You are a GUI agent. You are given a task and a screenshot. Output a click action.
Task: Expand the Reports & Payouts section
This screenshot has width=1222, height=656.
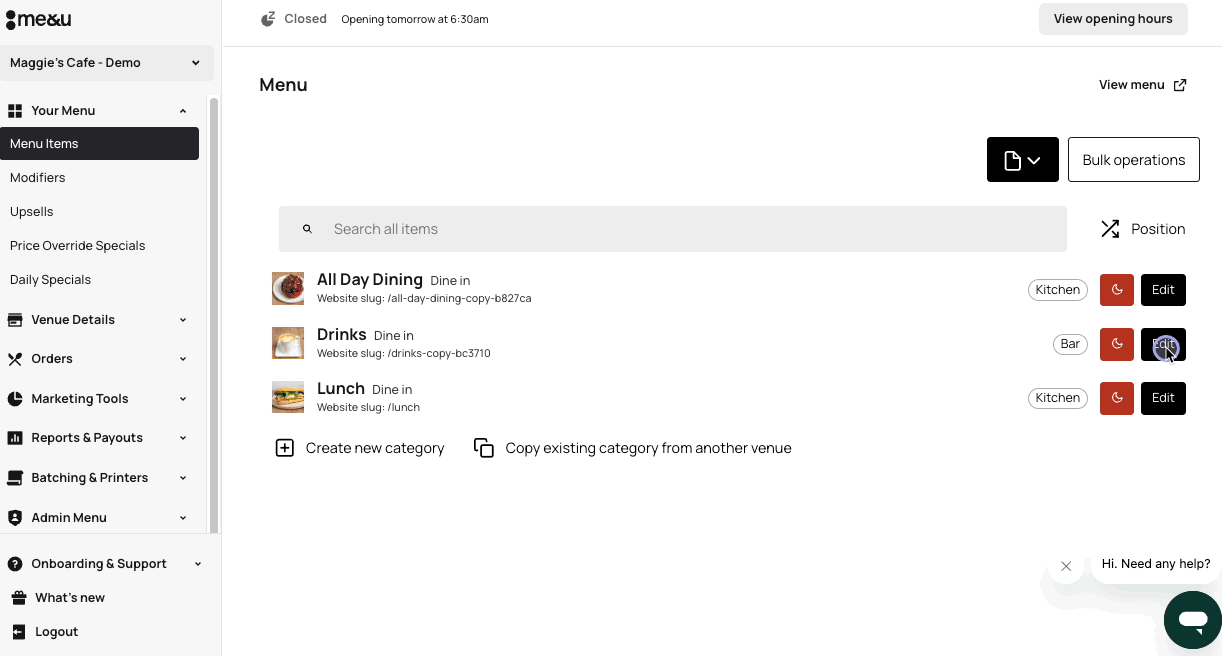[183, 438]
